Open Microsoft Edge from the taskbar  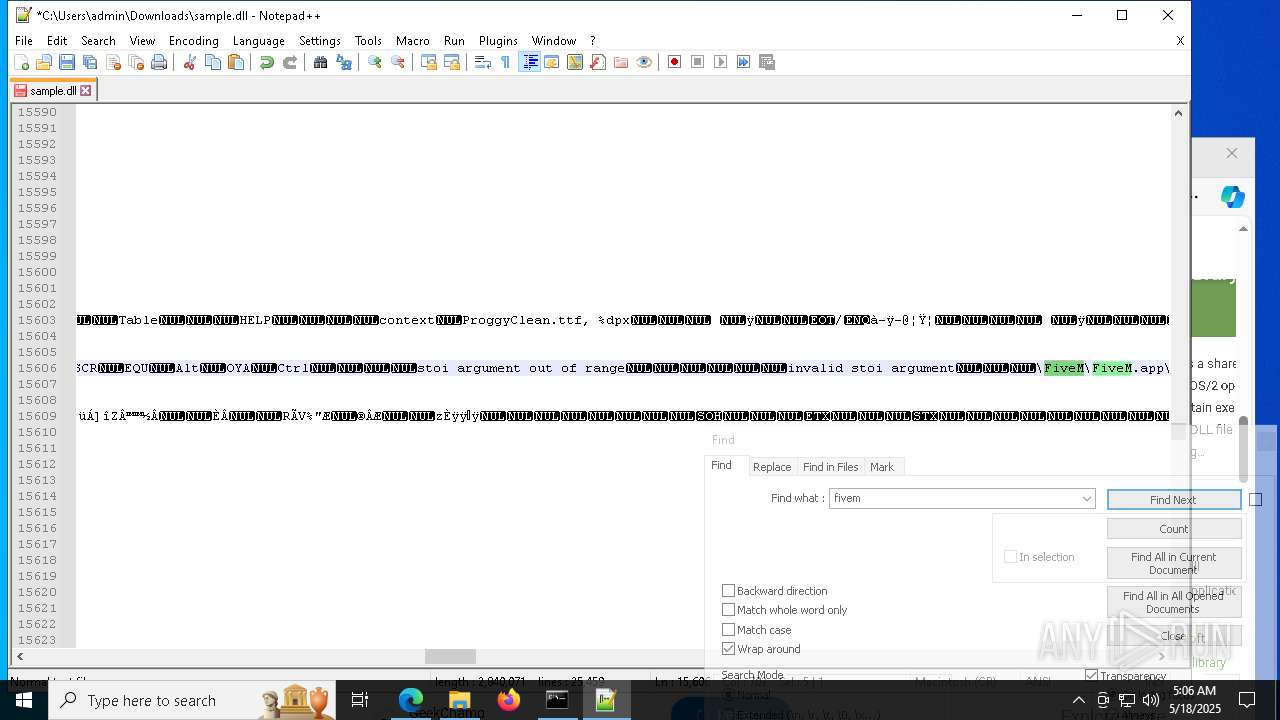point(411,700)
